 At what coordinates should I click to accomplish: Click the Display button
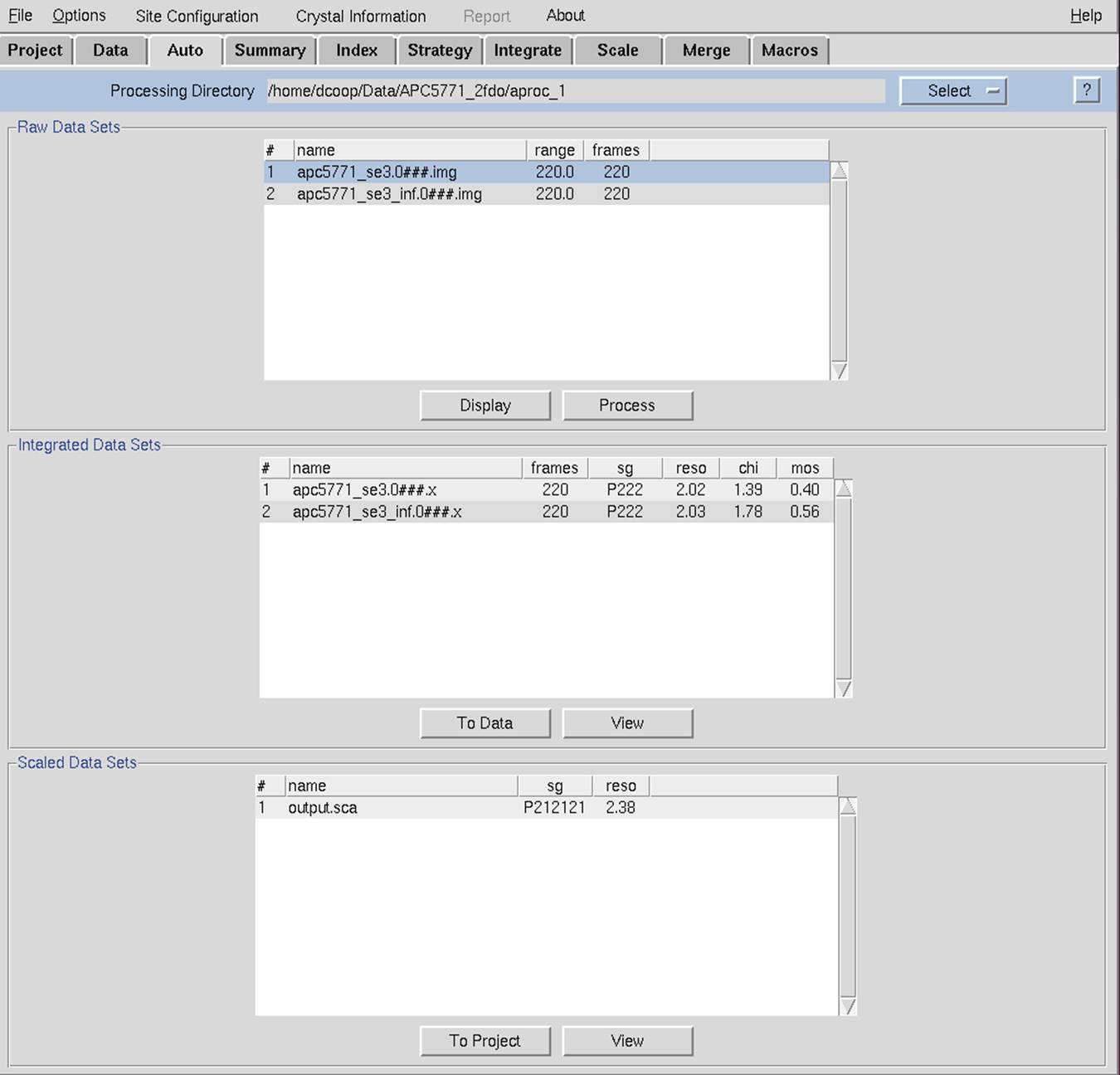coord(485,406)
